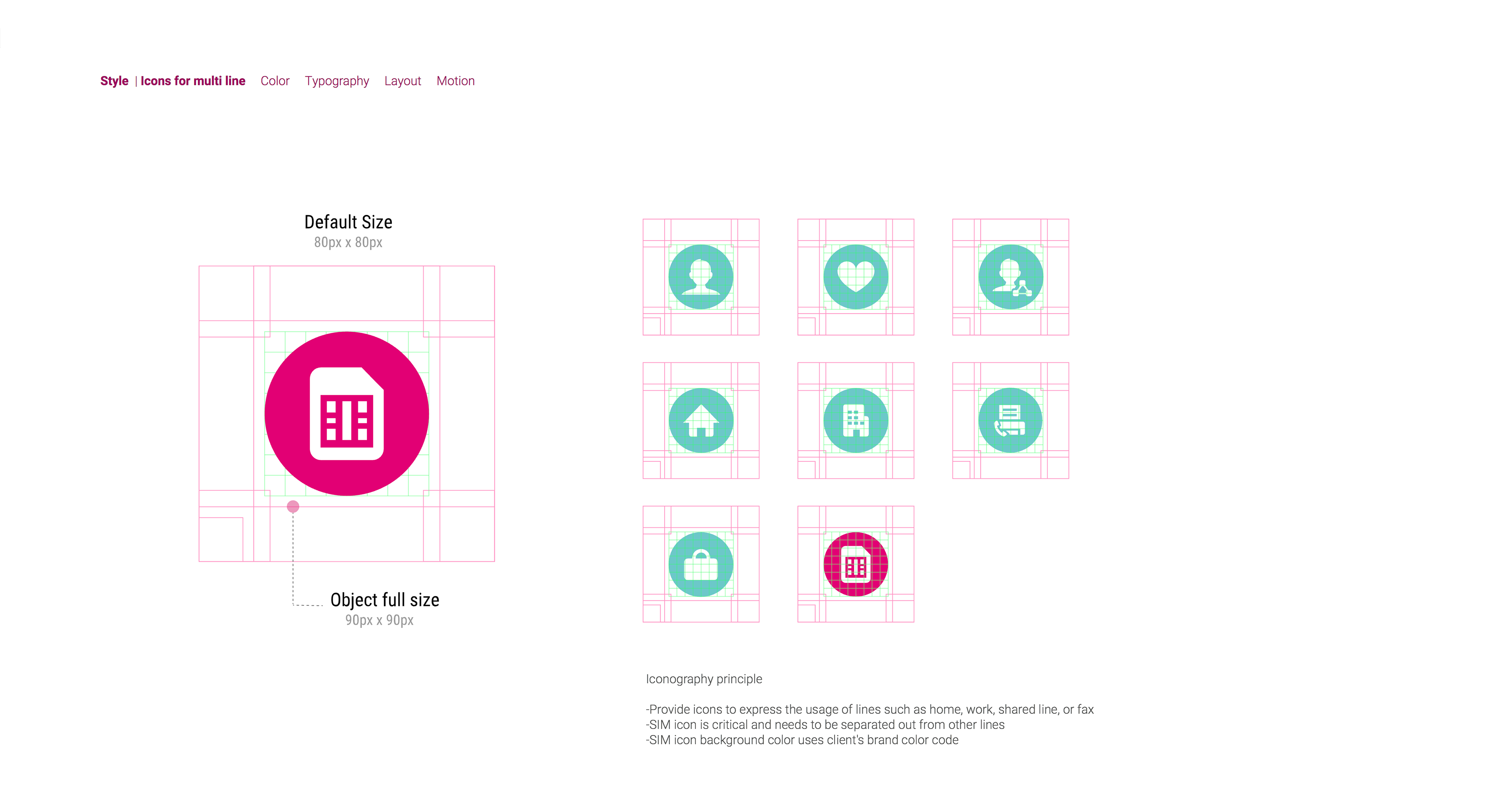
Task: Click the Default Size heading
Action: coord(348,222)
